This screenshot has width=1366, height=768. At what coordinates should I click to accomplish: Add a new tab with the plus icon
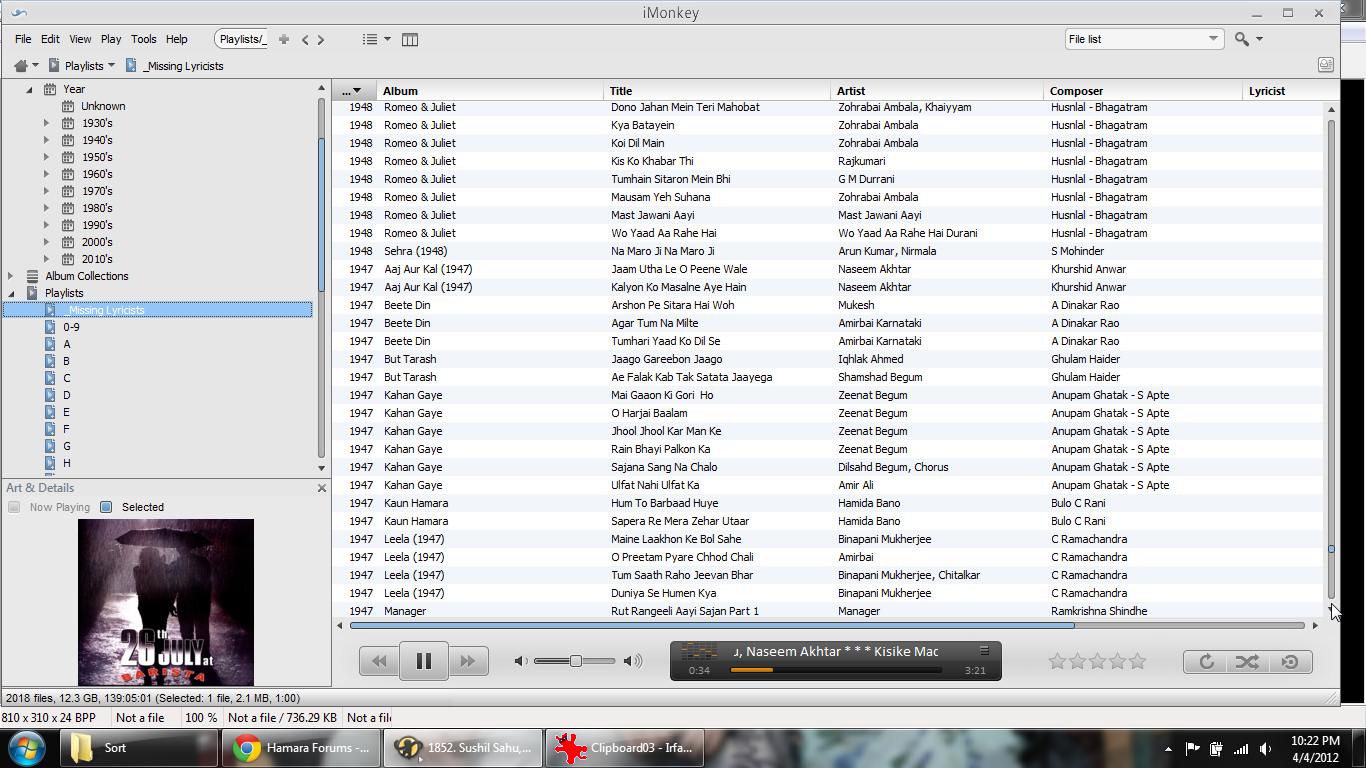284,39
